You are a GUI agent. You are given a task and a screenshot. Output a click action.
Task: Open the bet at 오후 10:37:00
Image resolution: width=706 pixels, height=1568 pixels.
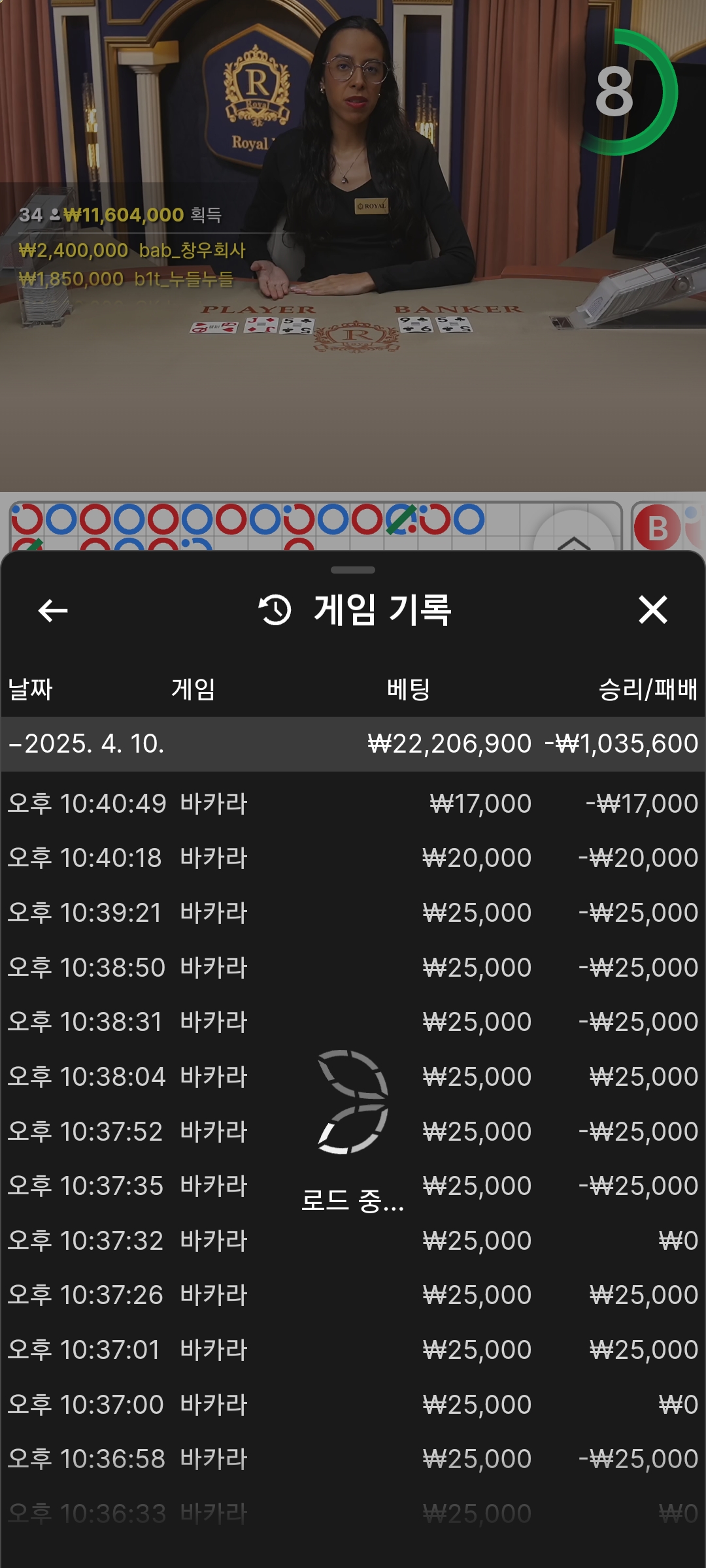coord(353,1405)
